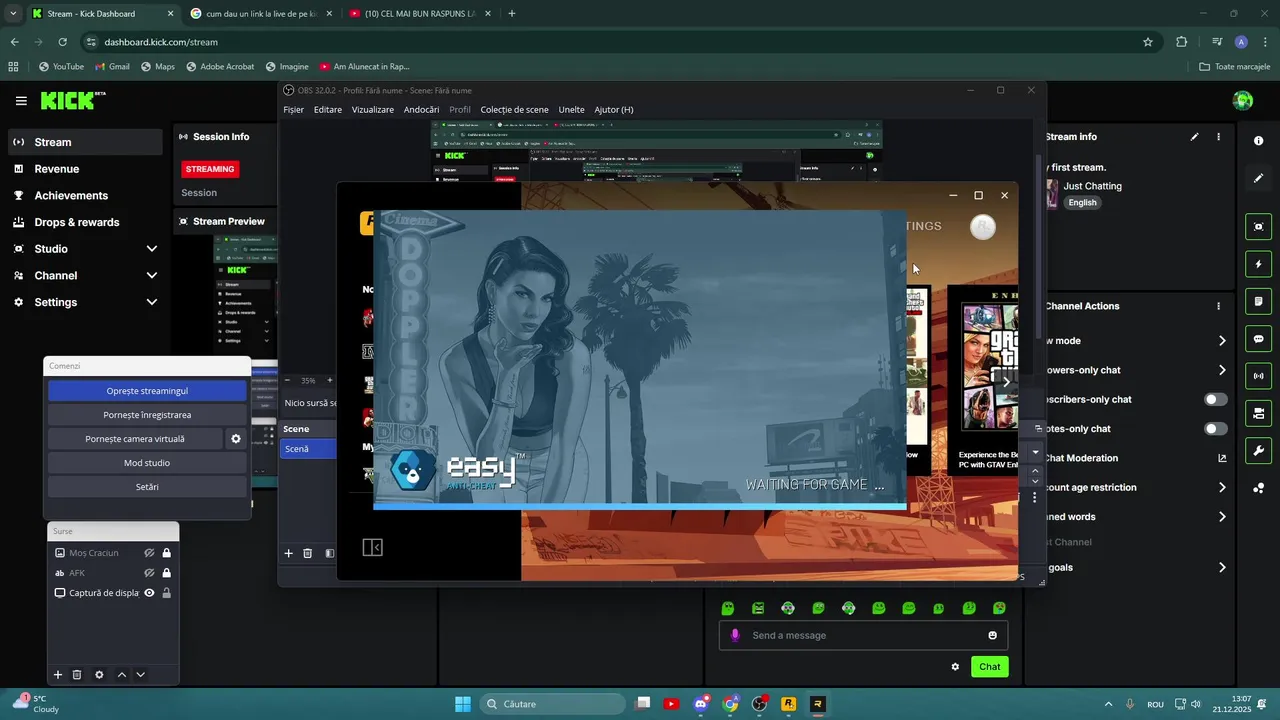Open banned words chevron
Viewport: 1280px width, 720px height.
[1222, 517]
